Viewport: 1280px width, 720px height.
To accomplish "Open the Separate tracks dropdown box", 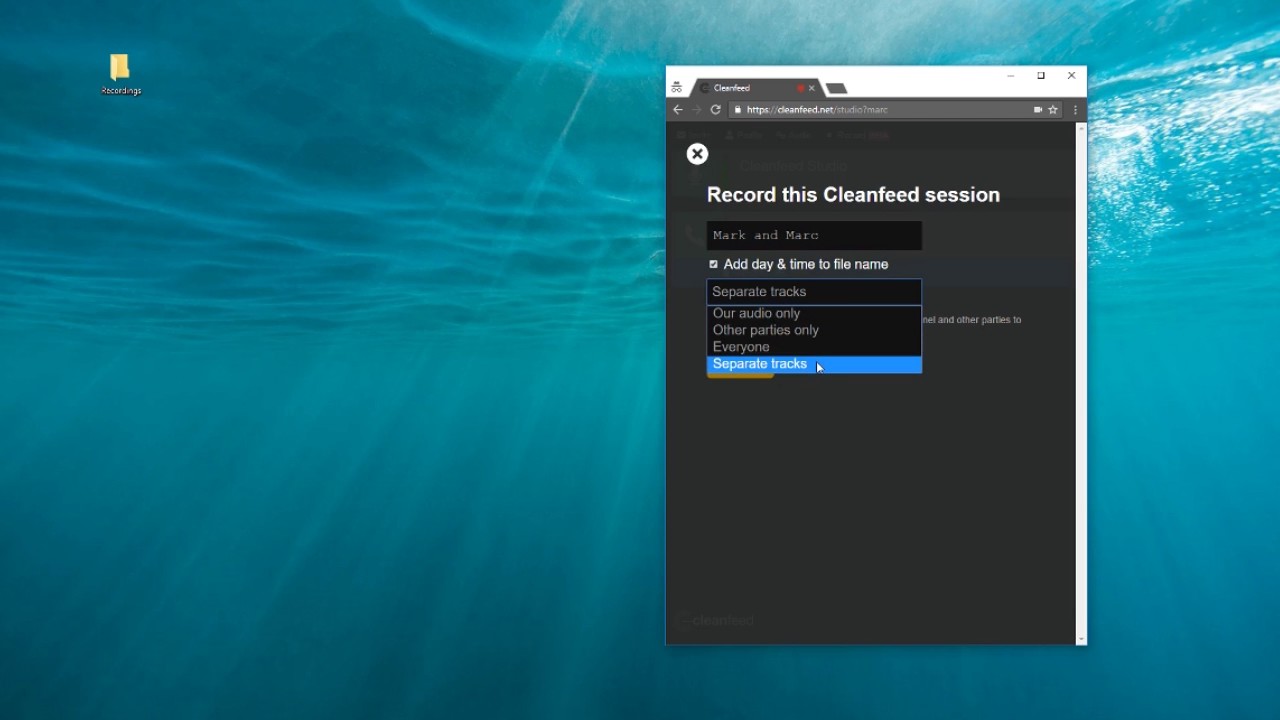I will (814, 292).
